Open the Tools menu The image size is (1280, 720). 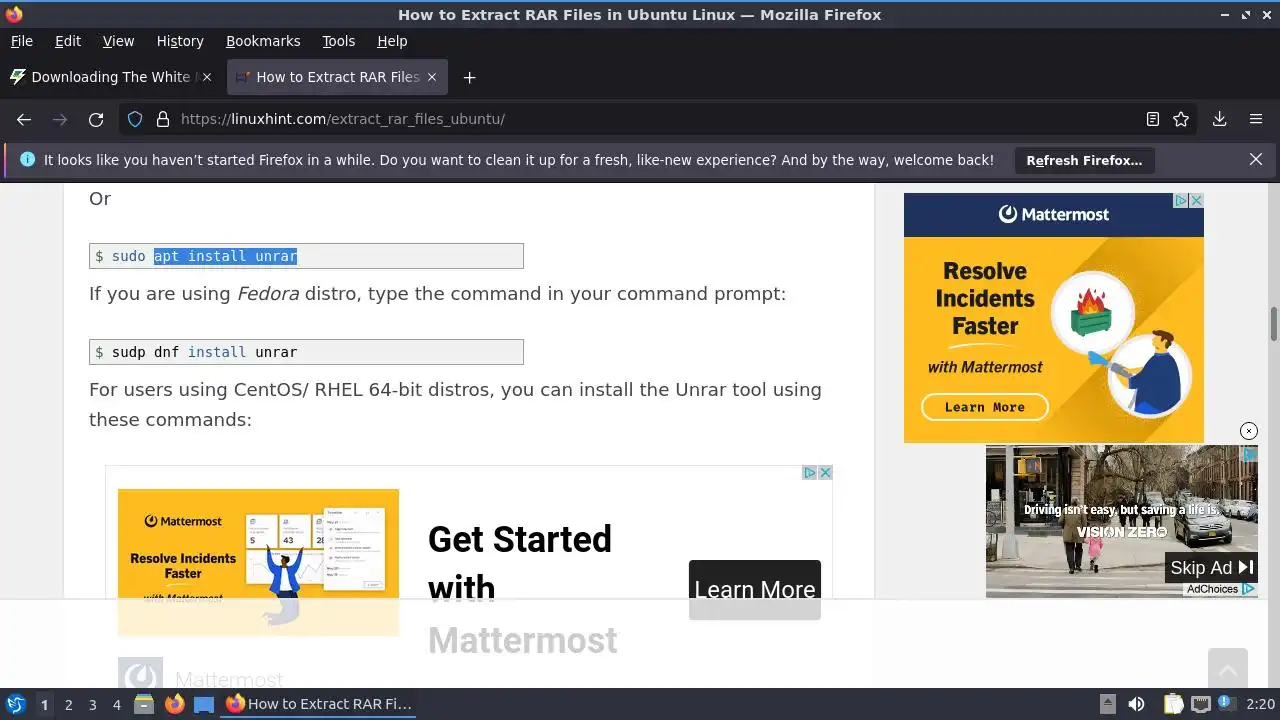tap(338, 41)
